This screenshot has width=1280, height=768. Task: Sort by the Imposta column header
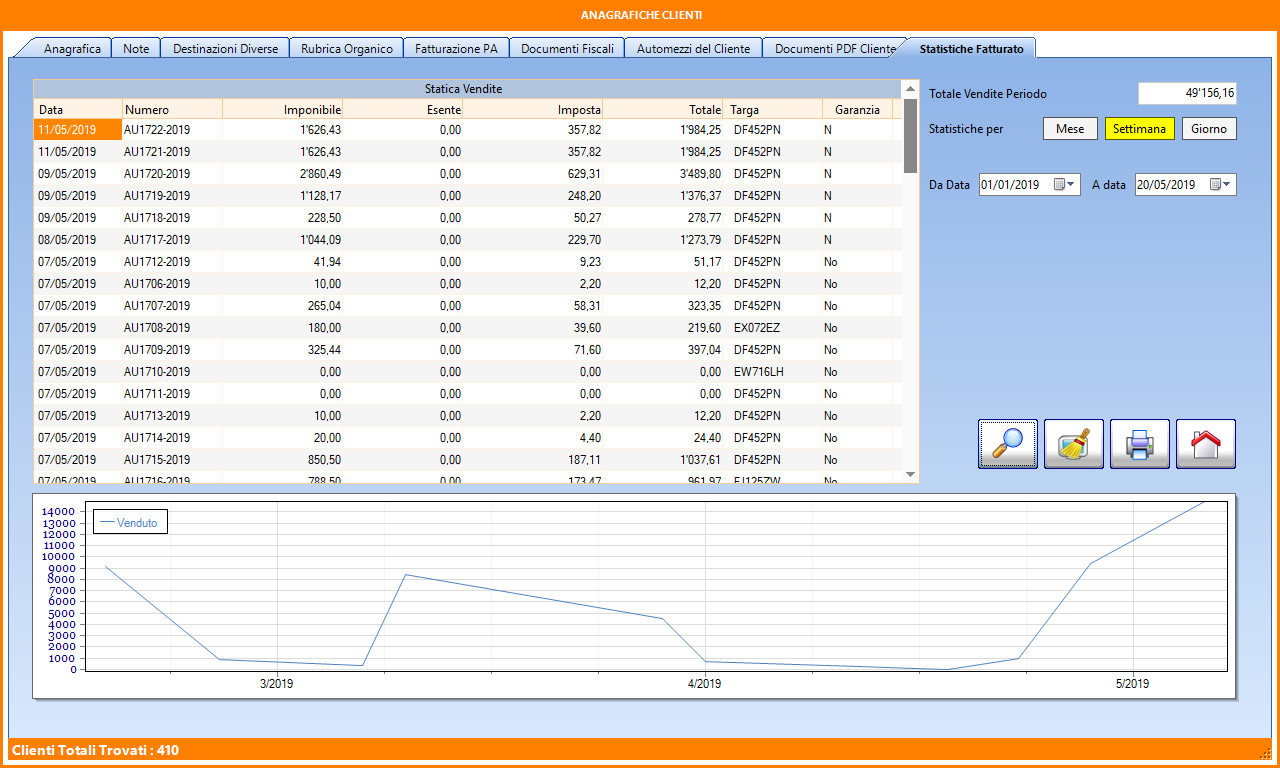tap(533, 109)
